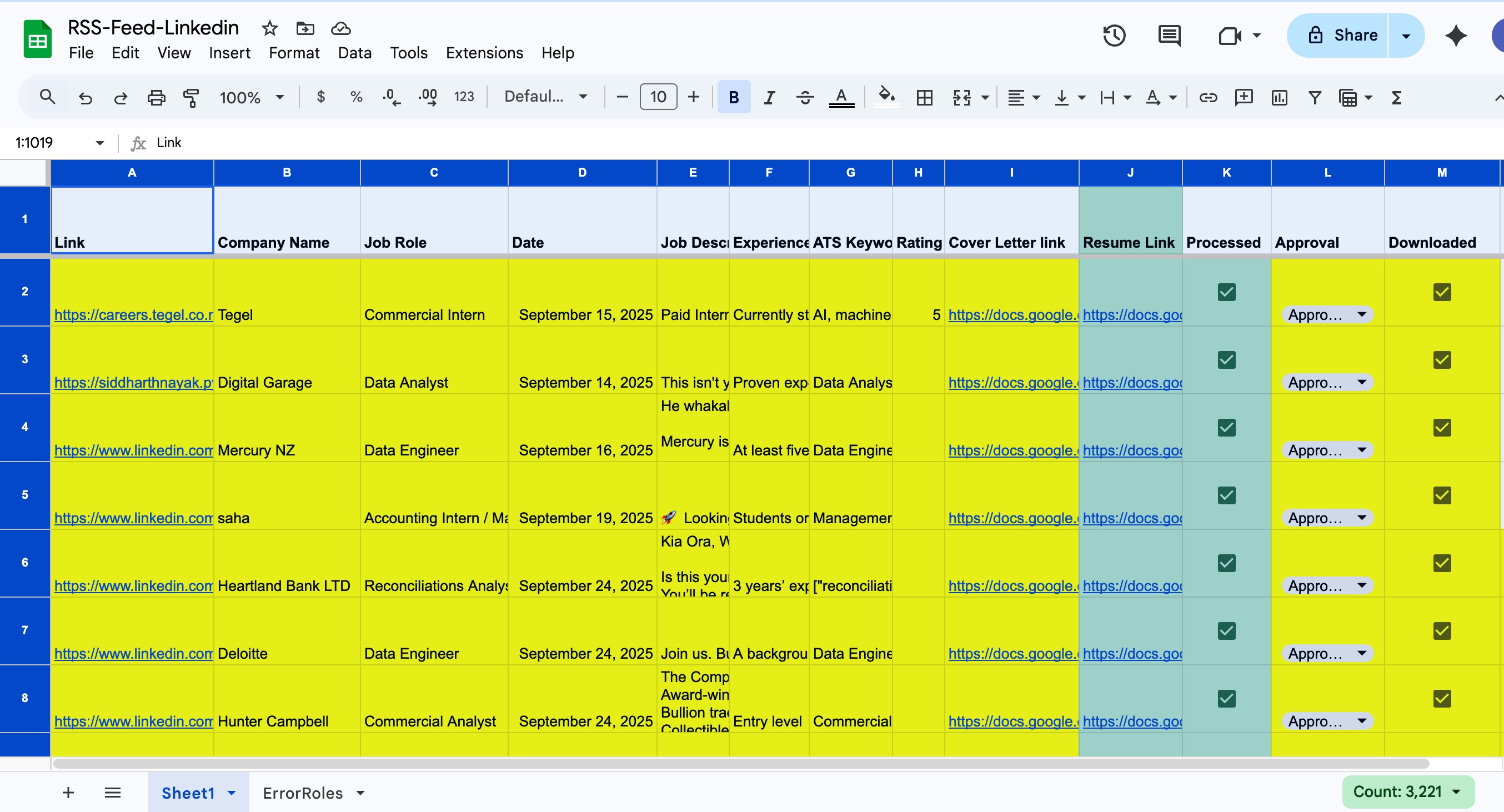This screenshot has width=1504, height=812.
Task: Click the Functions sigma icon
Action: point(1397,98)
